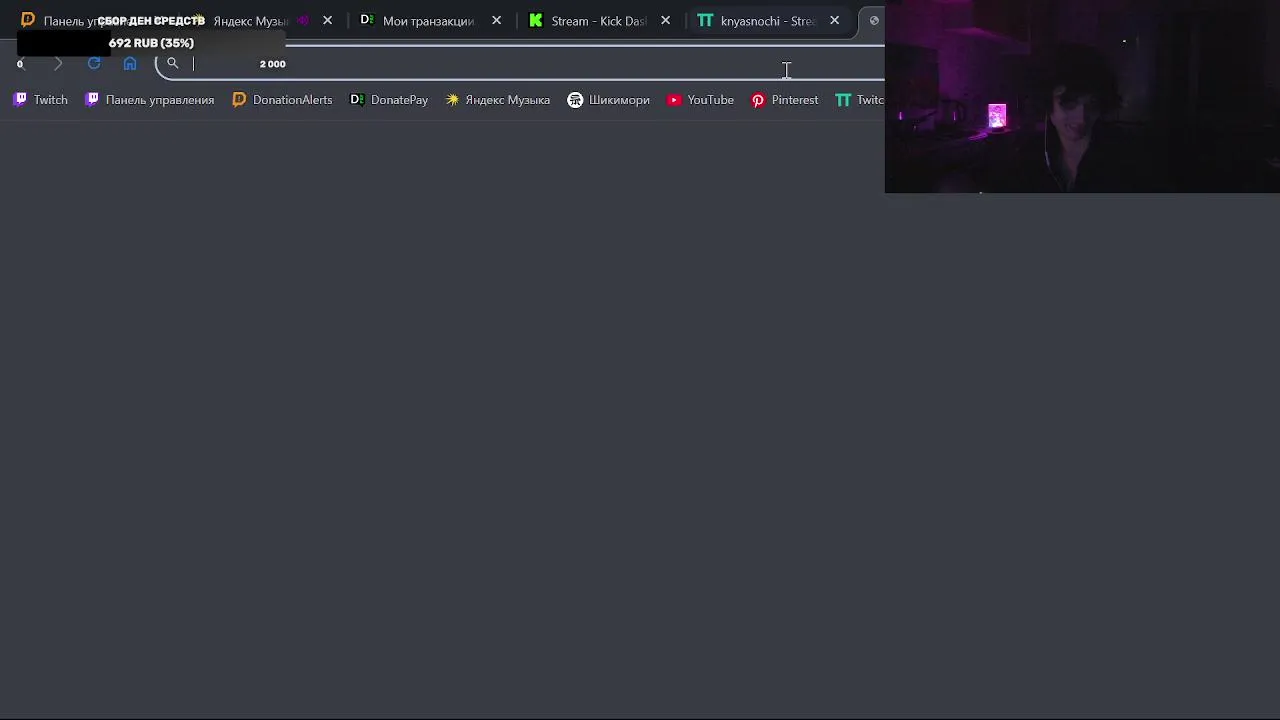Click the DonationAlerts favicon on first tab
Viewport: 1280px width, 720px height.
pos(28,20)
